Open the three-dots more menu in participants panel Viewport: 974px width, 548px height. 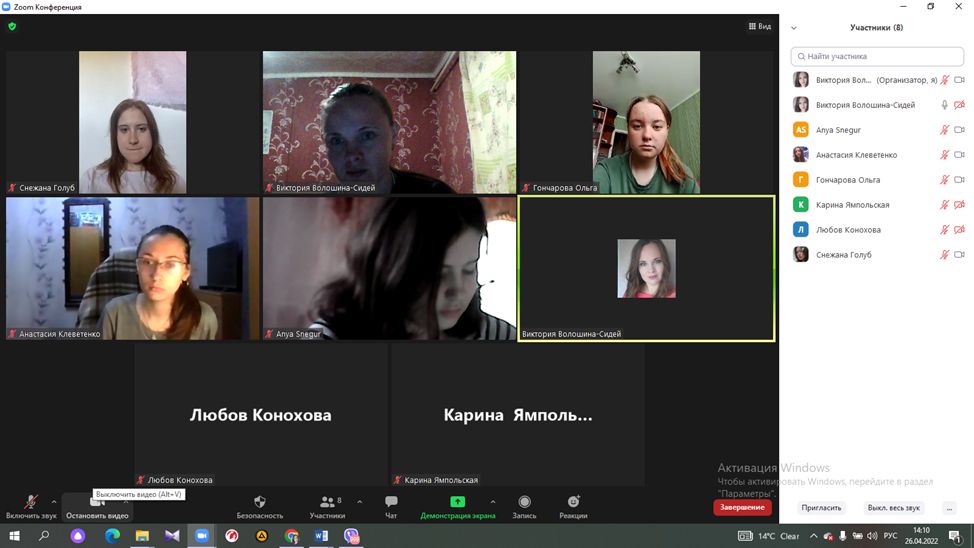[949, 508]
